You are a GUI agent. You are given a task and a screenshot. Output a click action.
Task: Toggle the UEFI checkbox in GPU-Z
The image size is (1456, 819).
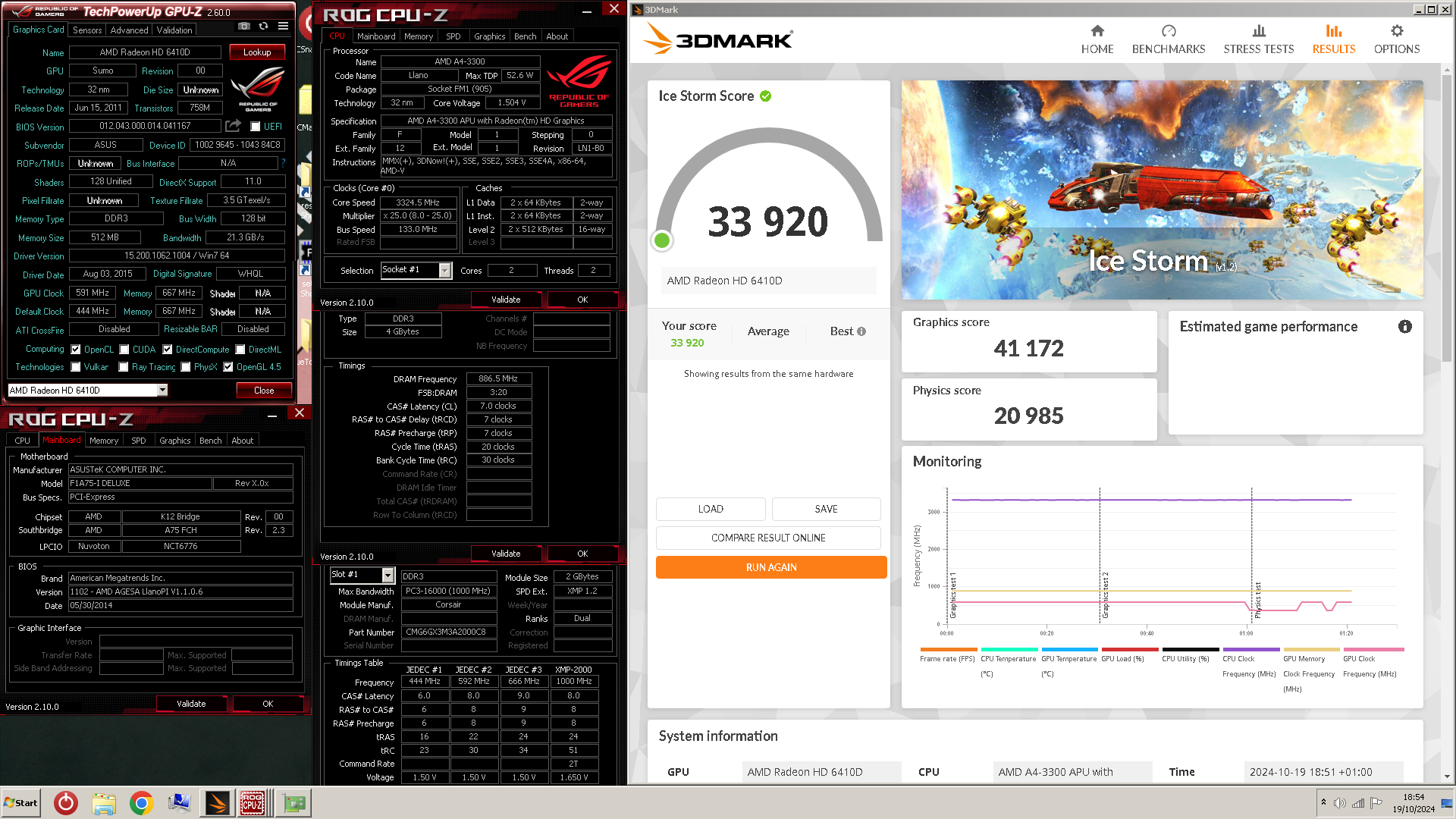[256, 127]
